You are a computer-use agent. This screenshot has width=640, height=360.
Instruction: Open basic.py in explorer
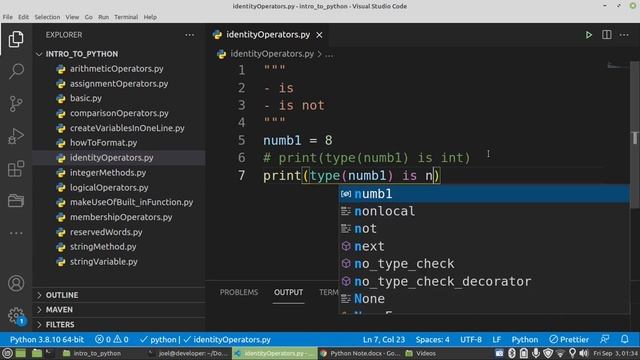pyautogui.click(x=86, y=98)
